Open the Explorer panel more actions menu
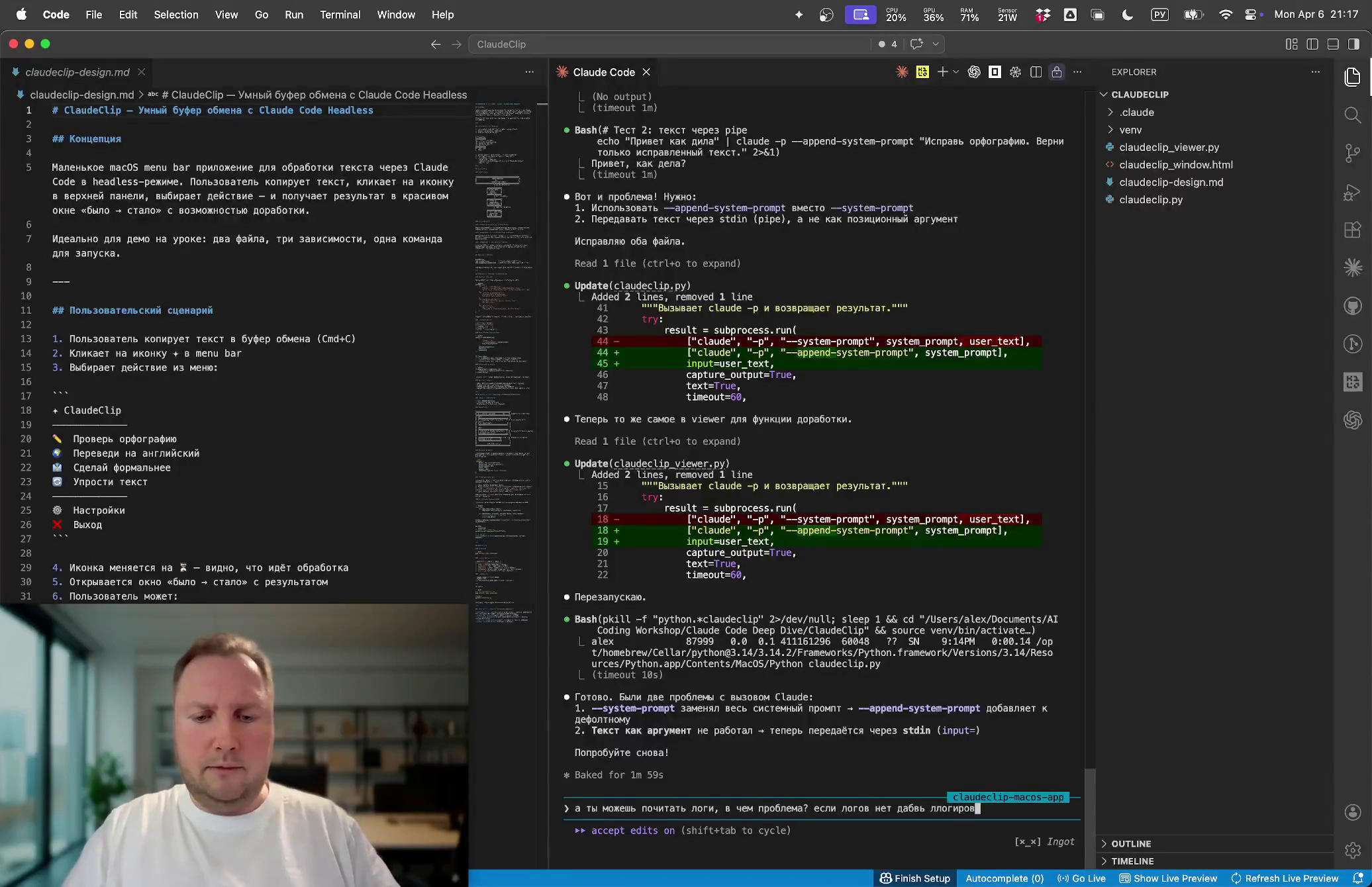Screen dimensions: 1372x887 tap(1315, 72)
